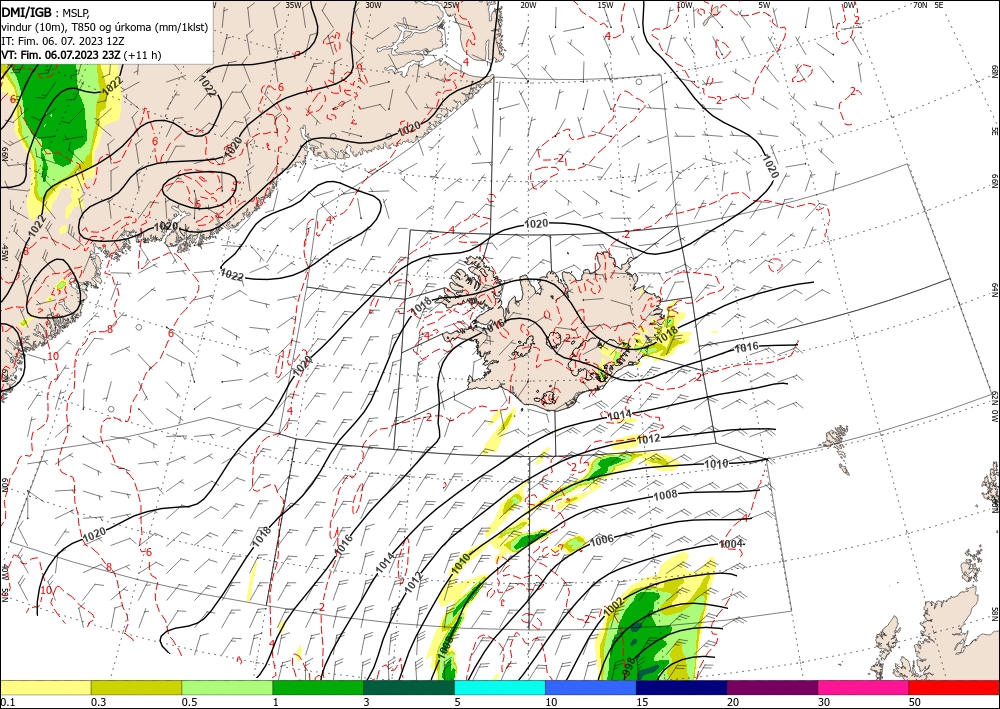Click the 15W longitude label at top
The height and width of the screenshot is (709, 1000).
pyautogui.click(x=605, y=5)
